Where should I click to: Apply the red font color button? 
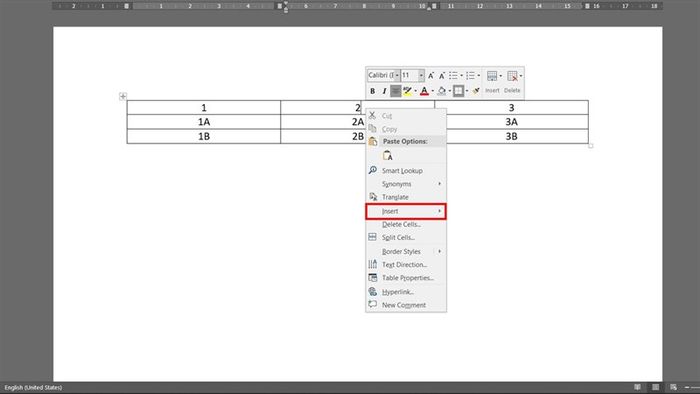pyautogui.click(x=424, y=91)
